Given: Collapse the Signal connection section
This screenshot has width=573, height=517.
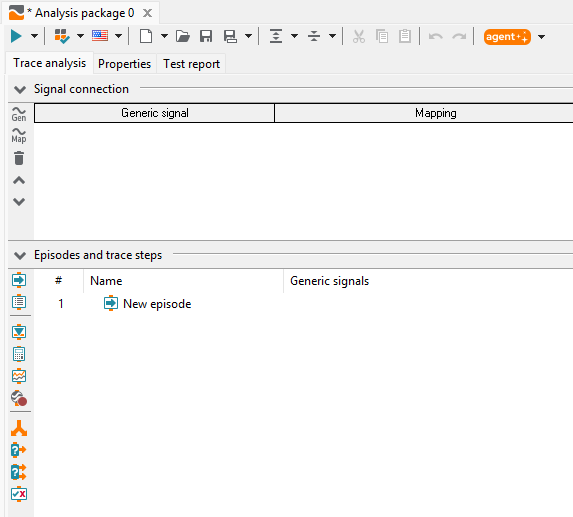Looking at the screenshot, I should point(20,89).
